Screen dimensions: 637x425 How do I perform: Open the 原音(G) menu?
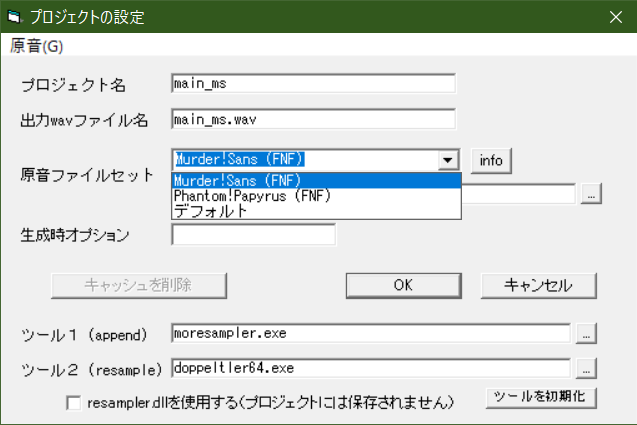pos(37,46)
